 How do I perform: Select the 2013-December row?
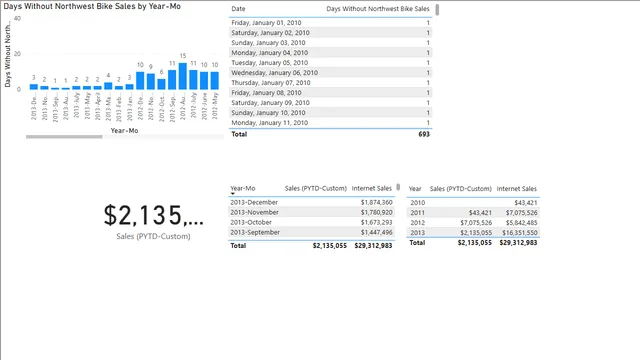click(x=311, y=202)
